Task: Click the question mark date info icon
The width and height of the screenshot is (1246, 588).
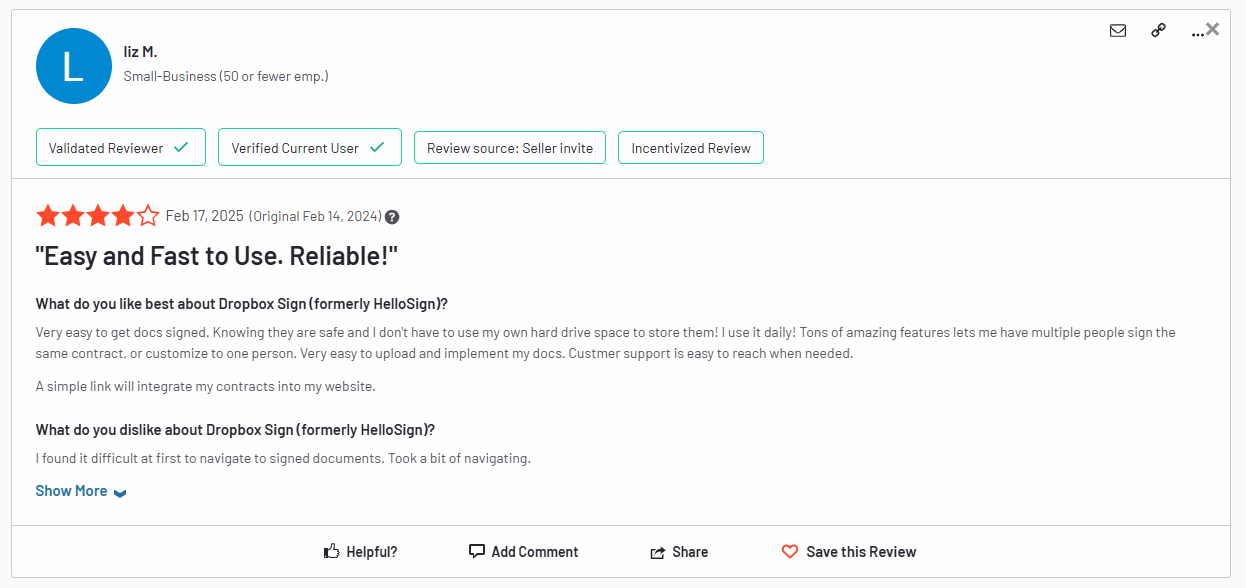Action: 392,217
